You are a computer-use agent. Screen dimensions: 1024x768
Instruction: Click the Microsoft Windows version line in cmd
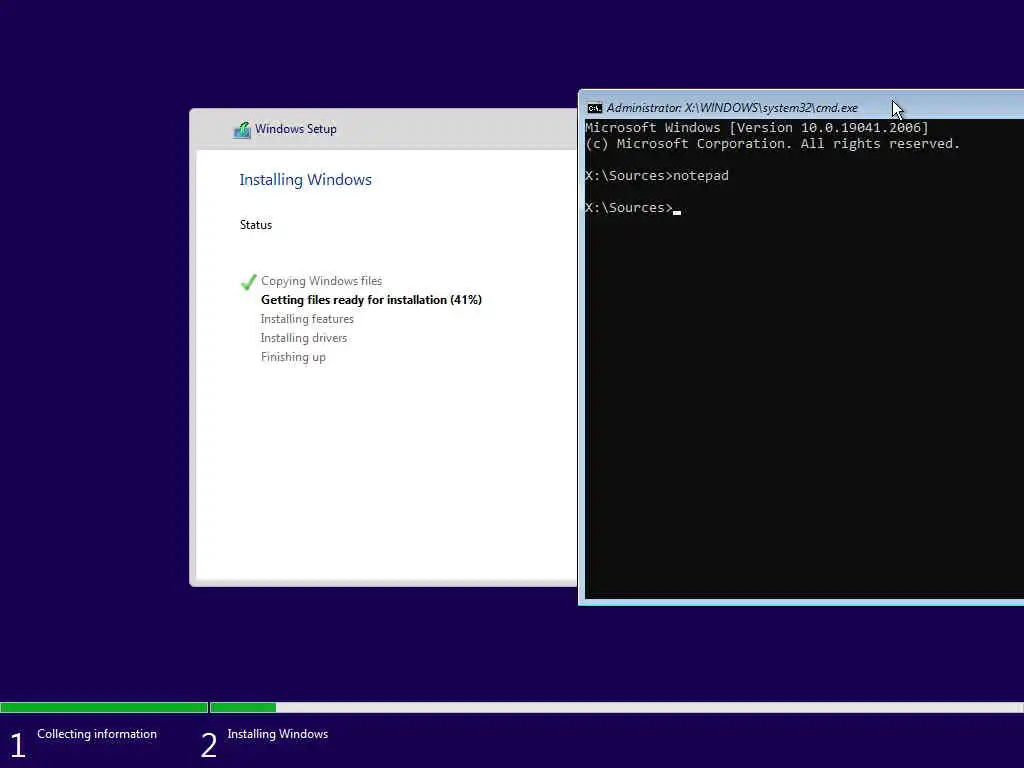tap(756, 127)
